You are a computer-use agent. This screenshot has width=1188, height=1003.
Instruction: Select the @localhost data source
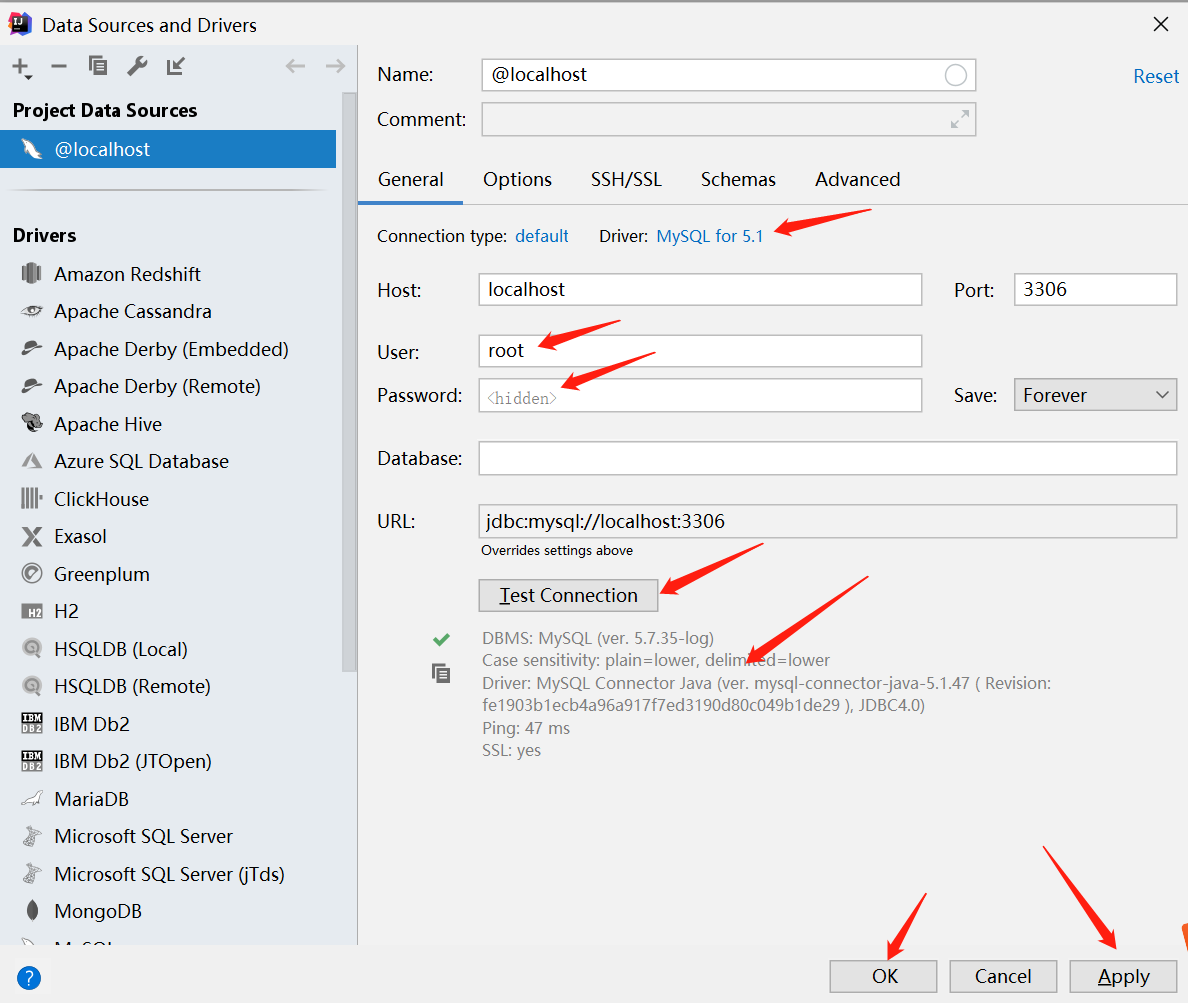point(168,149)
